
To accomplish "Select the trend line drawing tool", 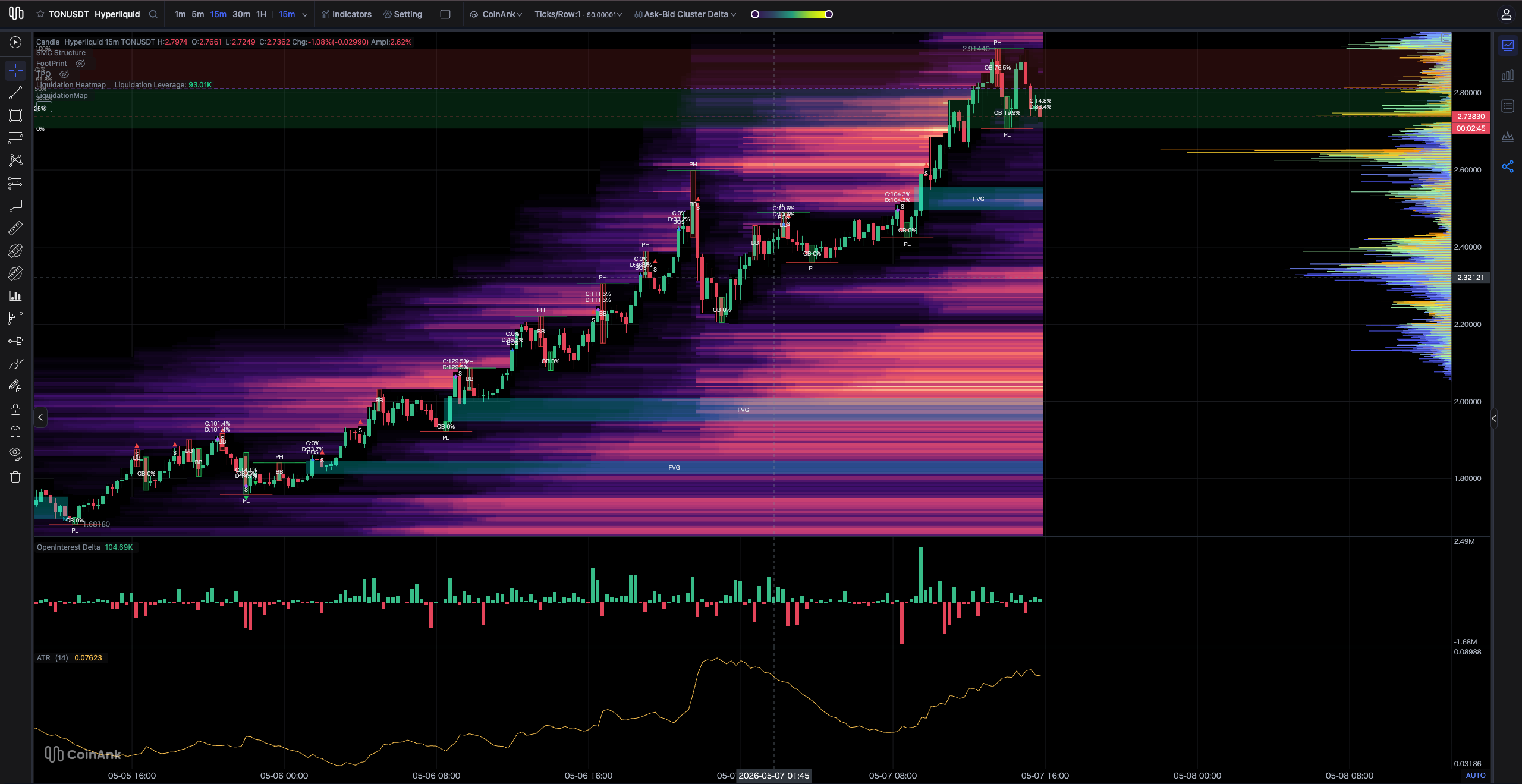I will click(x=15, y=93).
